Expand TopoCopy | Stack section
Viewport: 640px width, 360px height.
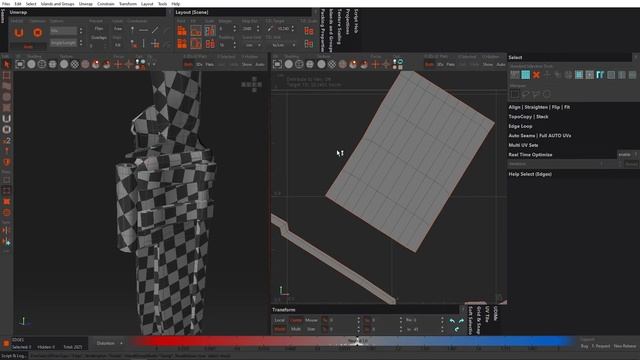click(x=528, y=117)
